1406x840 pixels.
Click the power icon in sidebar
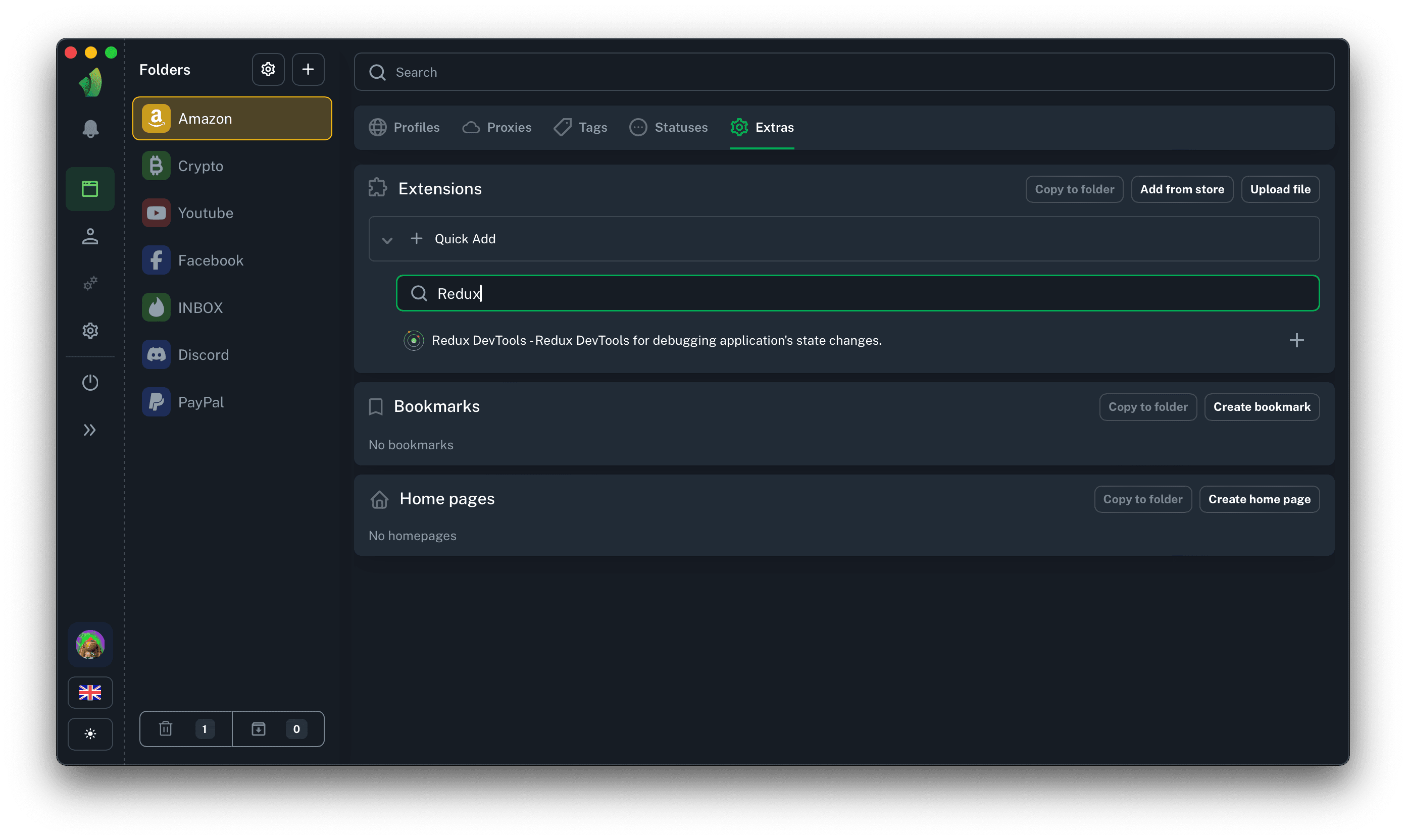(90, 383)
